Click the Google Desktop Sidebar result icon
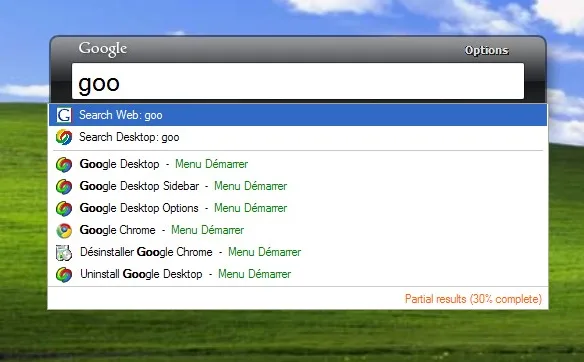This screenshot has height=362, width=584. tap(64, 186)
